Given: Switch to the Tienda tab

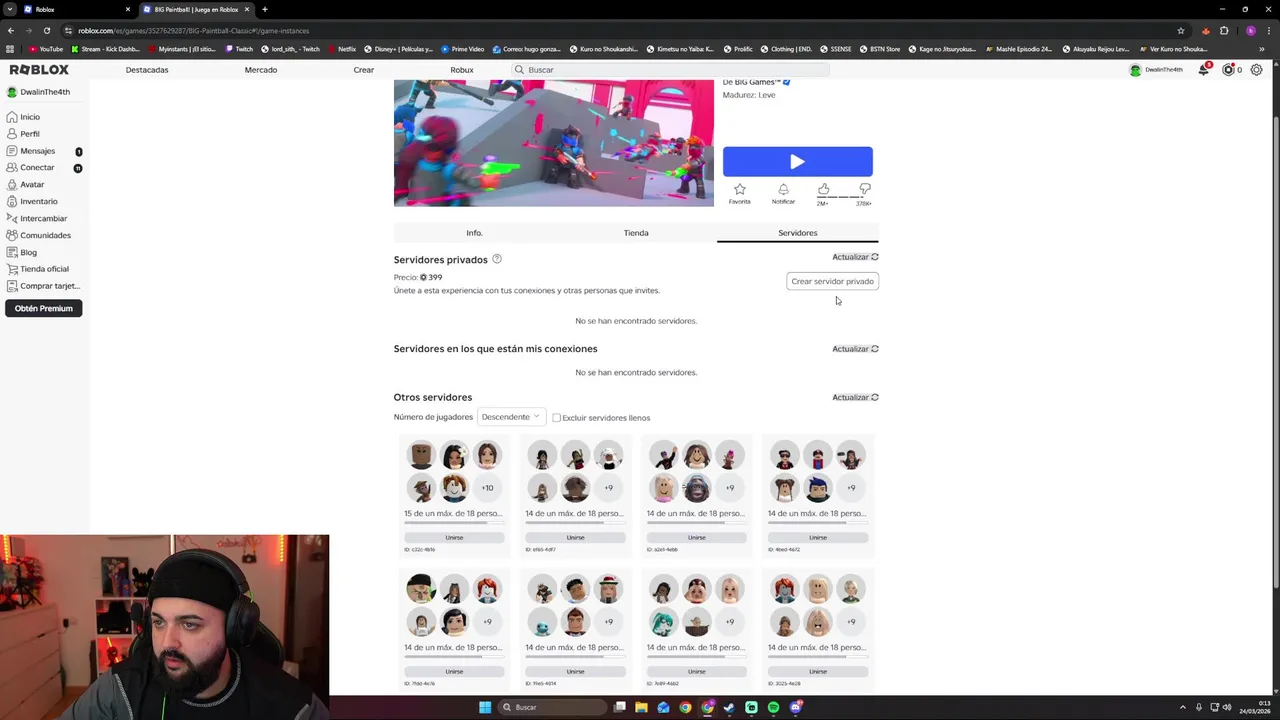Looking at the screenshot, I should (636, 233).
